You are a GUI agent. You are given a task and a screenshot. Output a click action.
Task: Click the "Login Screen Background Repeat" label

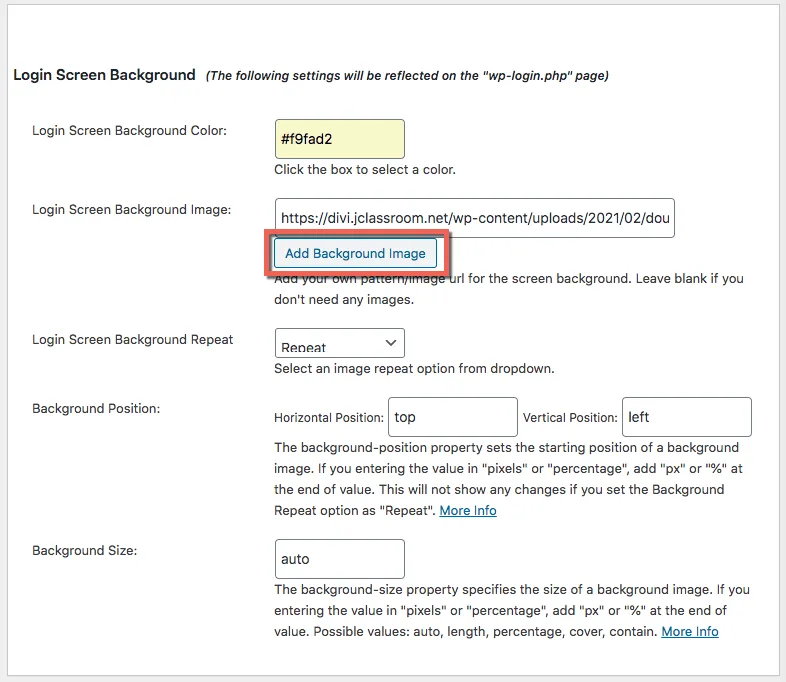coord(133,339)
